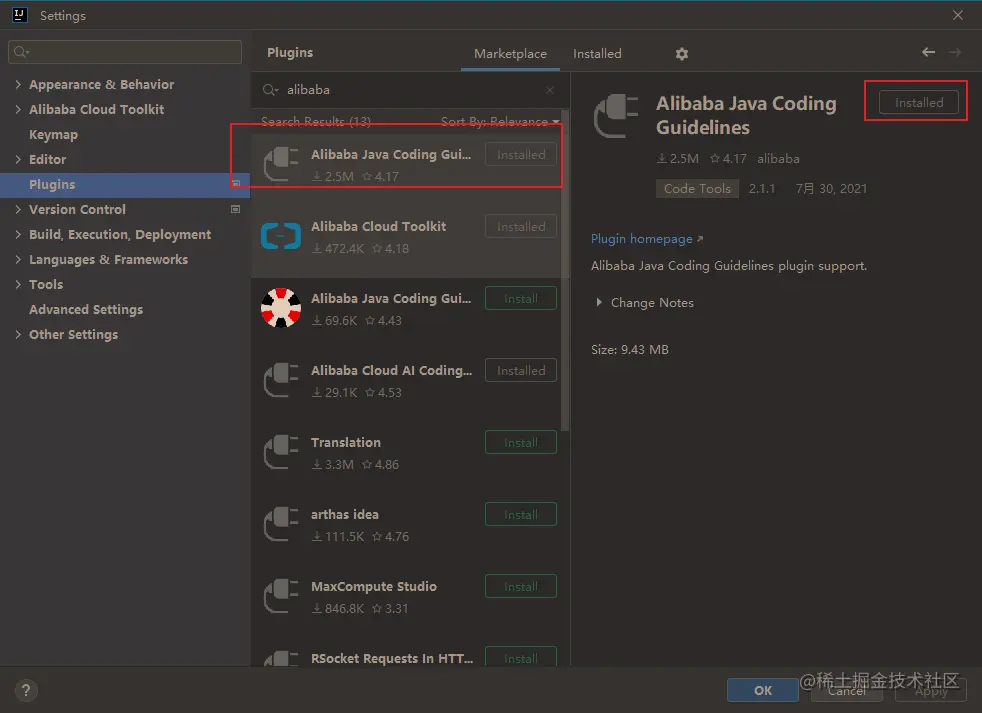Install the MaxCompute Studio plugin
982x713 pixels.
click(x=520, y=586)
